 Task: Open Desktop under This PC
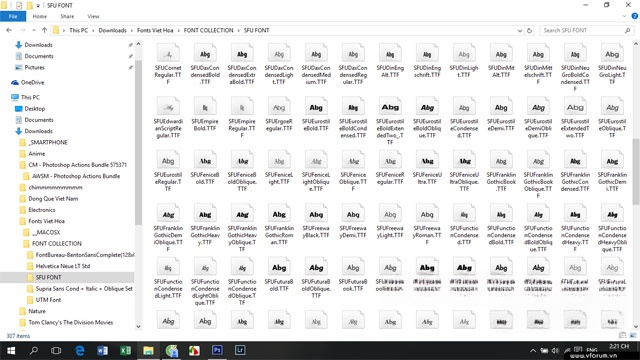[x=35, y=109]
